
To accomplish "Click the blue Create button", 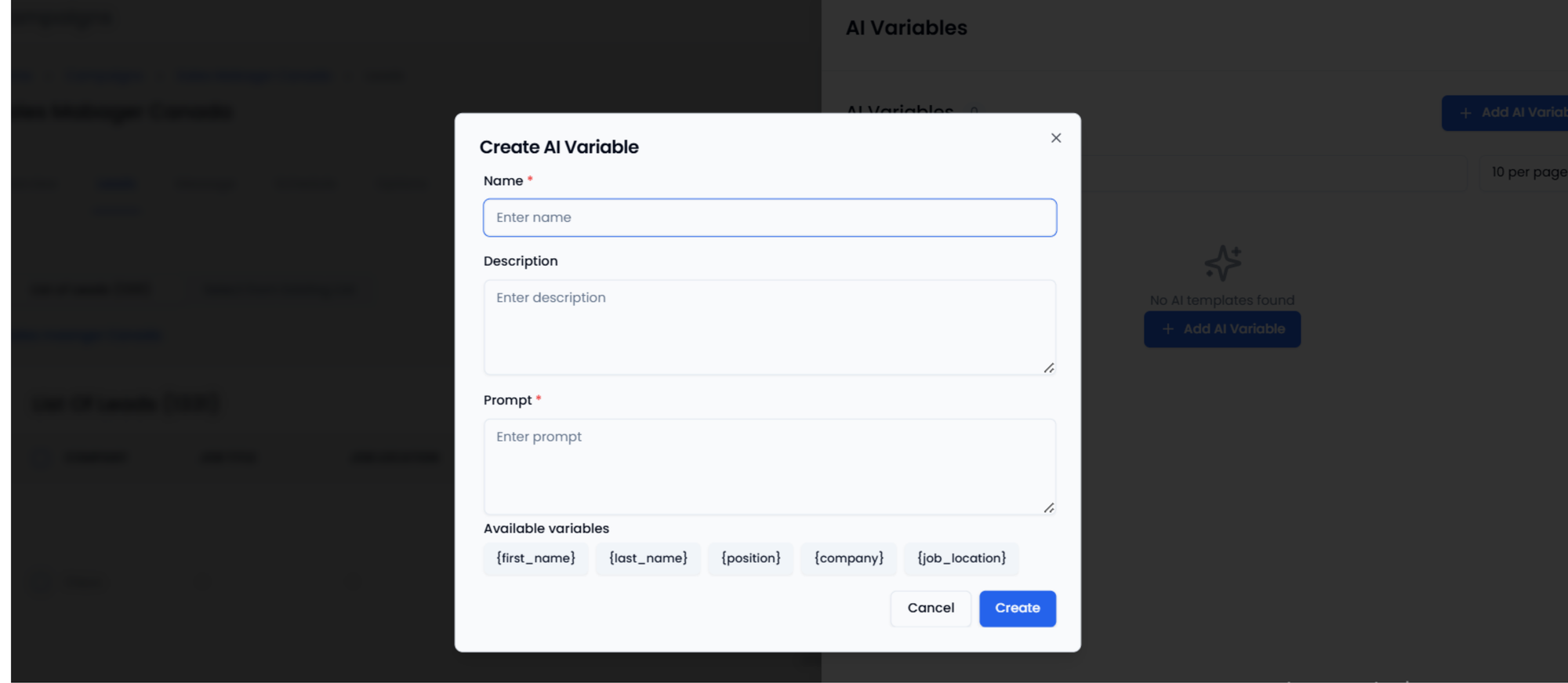I will coord(1017,609).
